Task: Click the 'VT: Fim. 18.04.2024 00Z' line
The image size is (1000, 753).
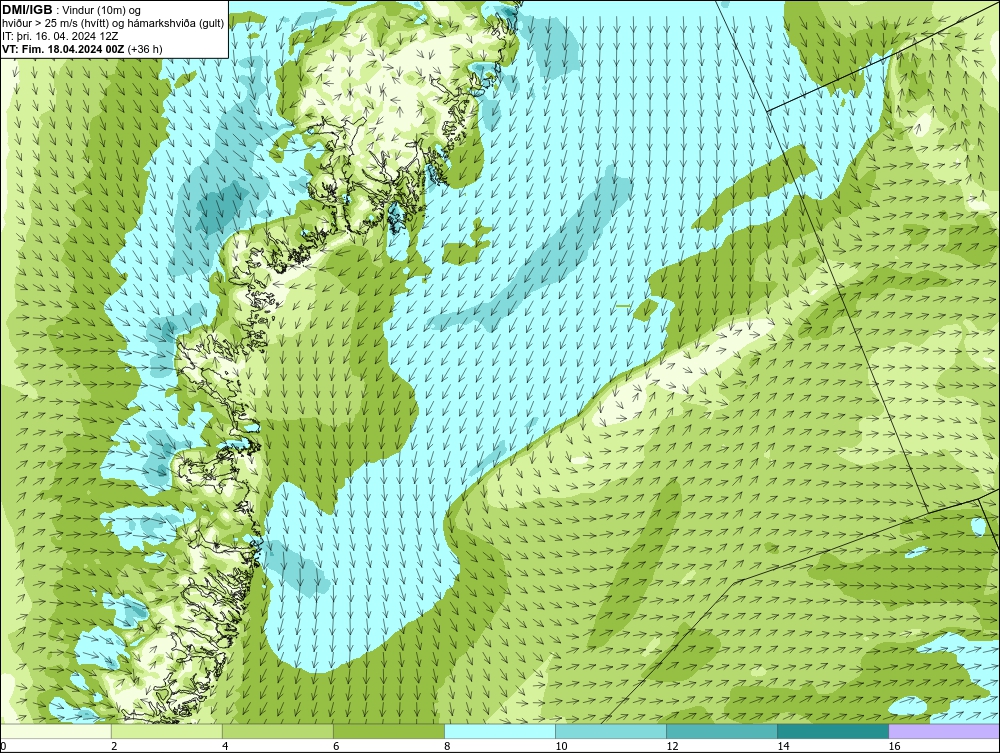Action: [x=63, y=49]
